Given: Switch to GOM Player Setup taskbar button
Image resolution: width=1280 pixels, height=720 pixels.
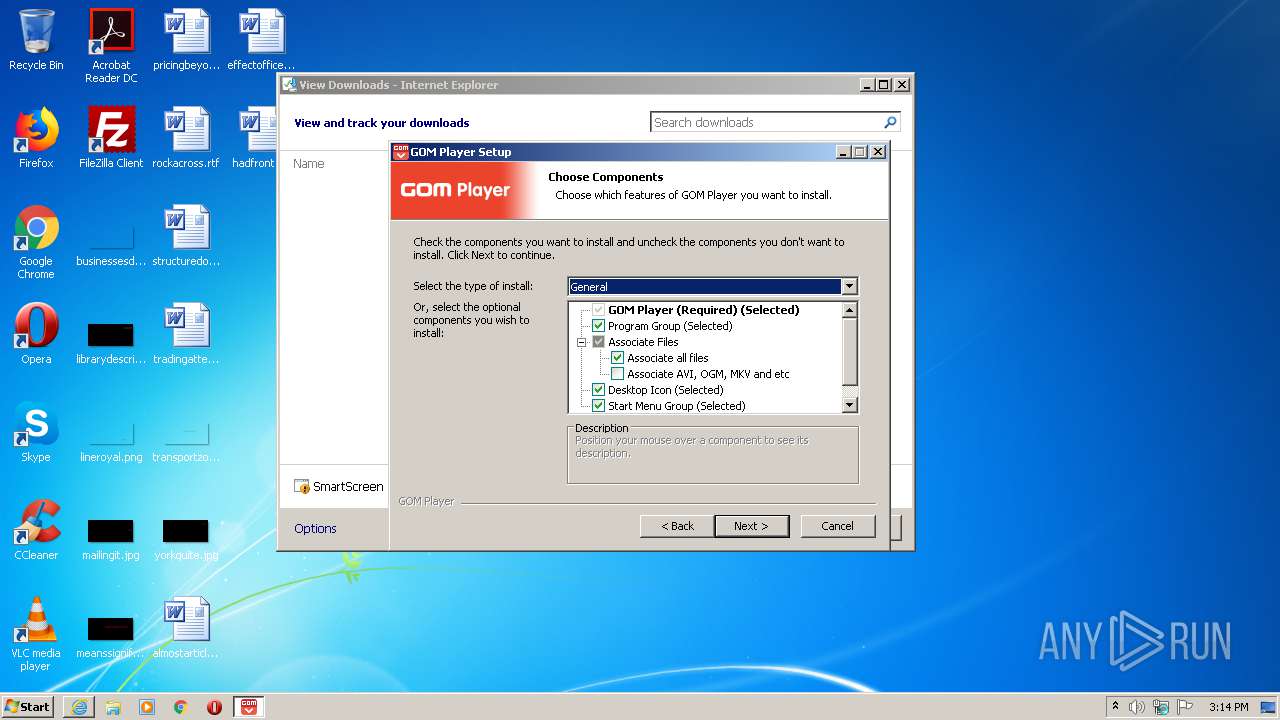Looking at the screenshot, I should (x=249, y=707).
